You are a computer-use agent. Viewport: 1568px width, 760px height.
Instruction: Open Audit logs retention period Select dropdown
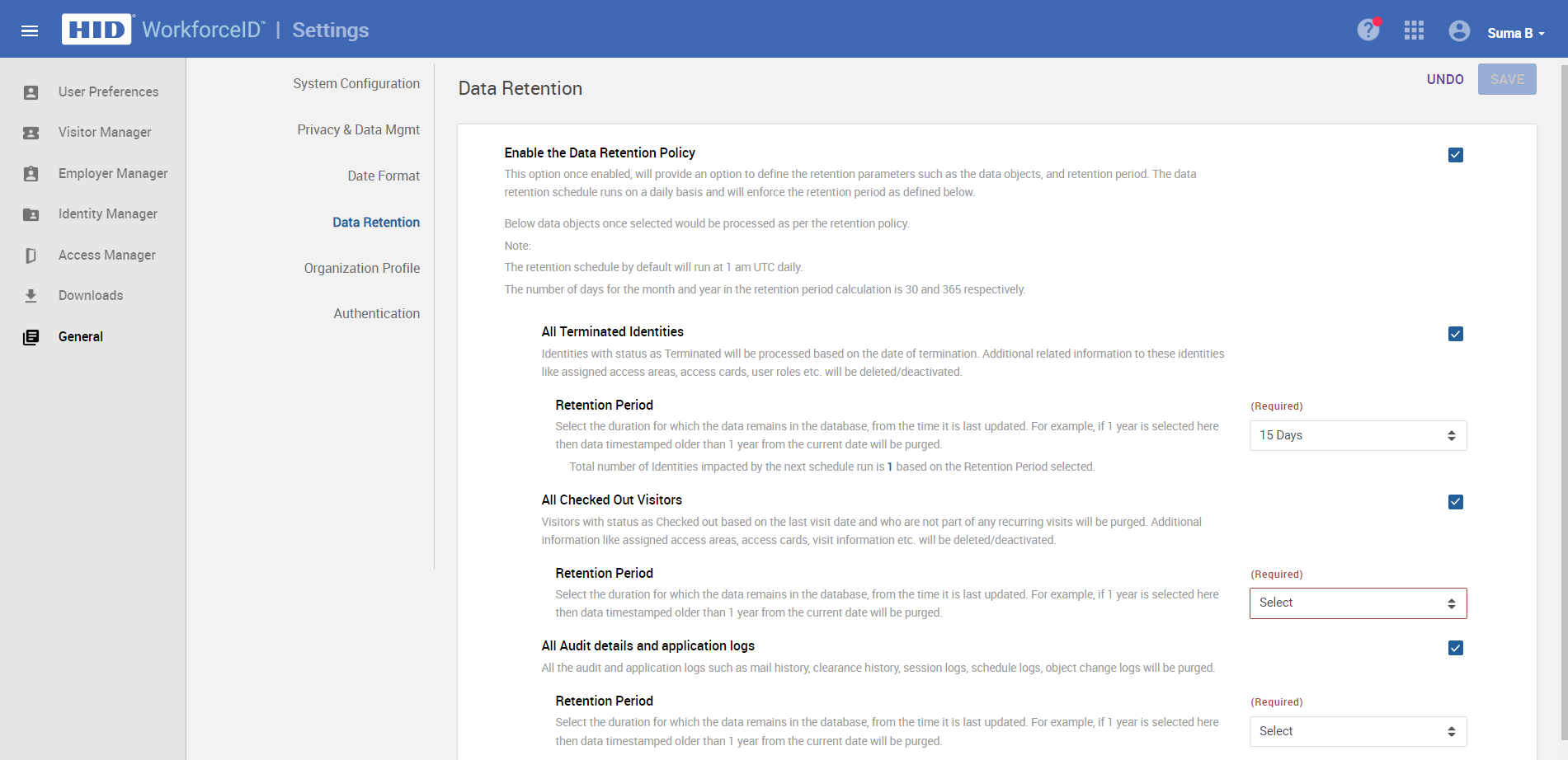(x=1358, y=731)
